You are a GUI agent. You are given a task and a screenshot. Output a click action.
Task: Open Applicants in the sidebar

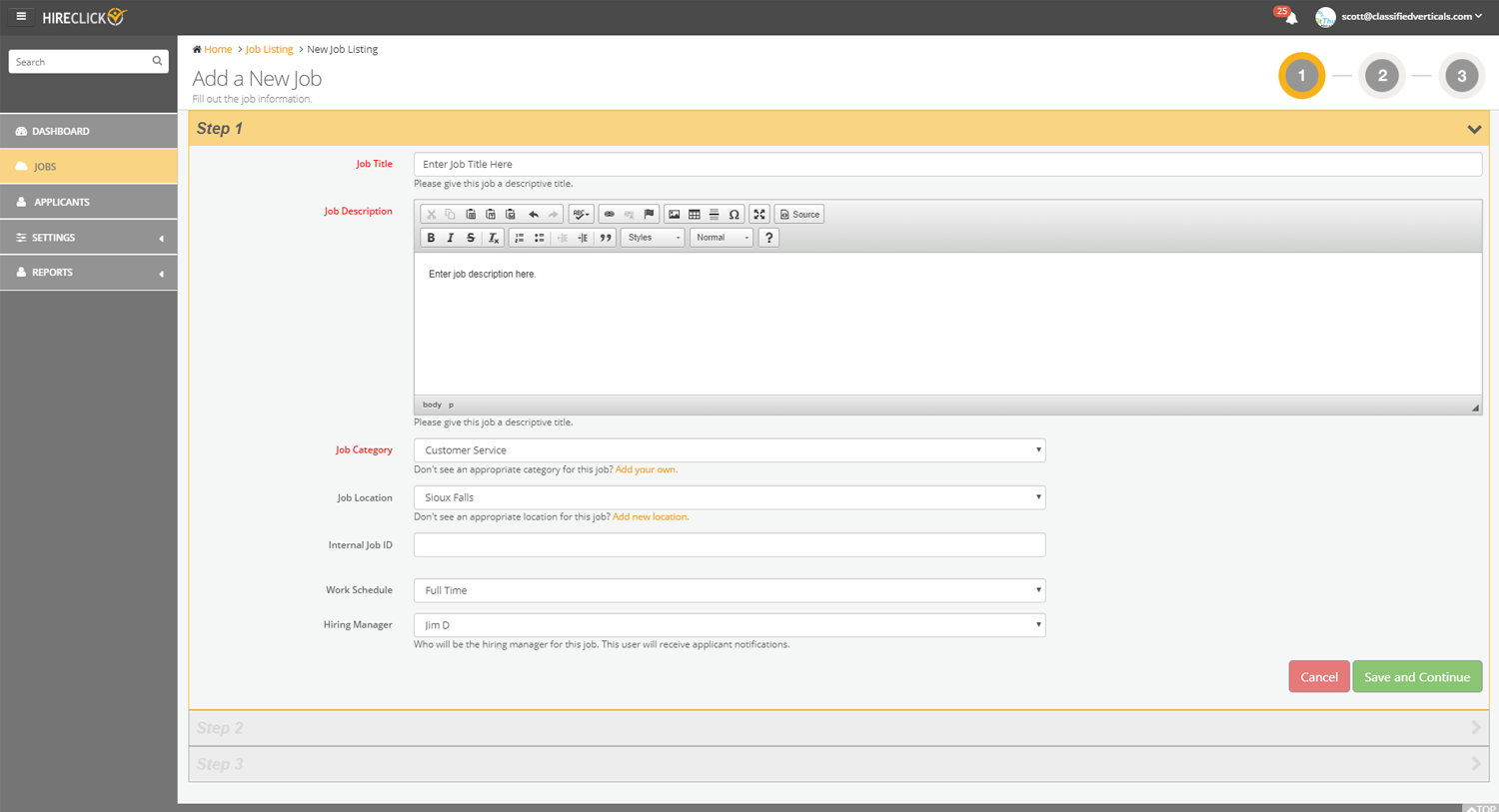(89, 202)
